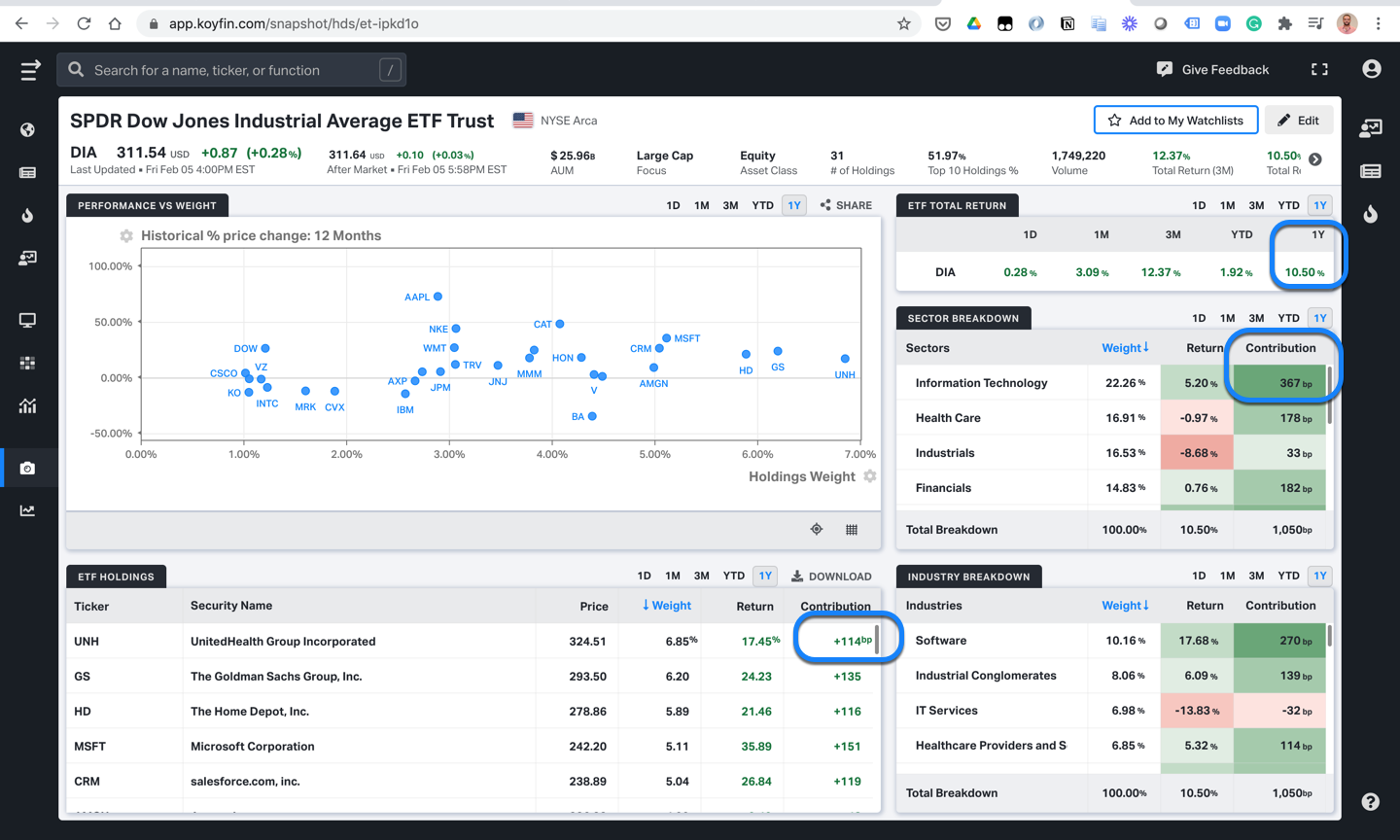Click SHARE in Performance vs Weight panel
Image resolution: width=1400 pixels, height=840 pixels.
point(846,205)
